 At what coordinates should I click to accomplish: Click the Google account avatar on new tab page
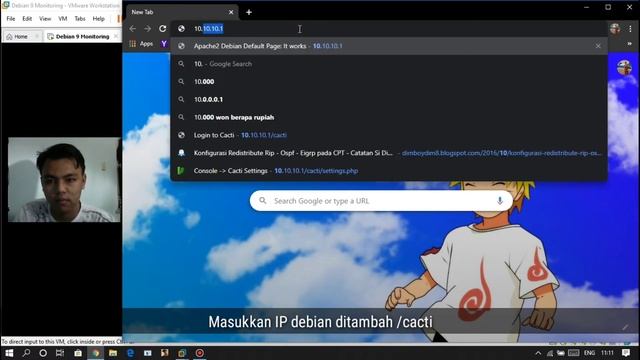pos(624,67)
